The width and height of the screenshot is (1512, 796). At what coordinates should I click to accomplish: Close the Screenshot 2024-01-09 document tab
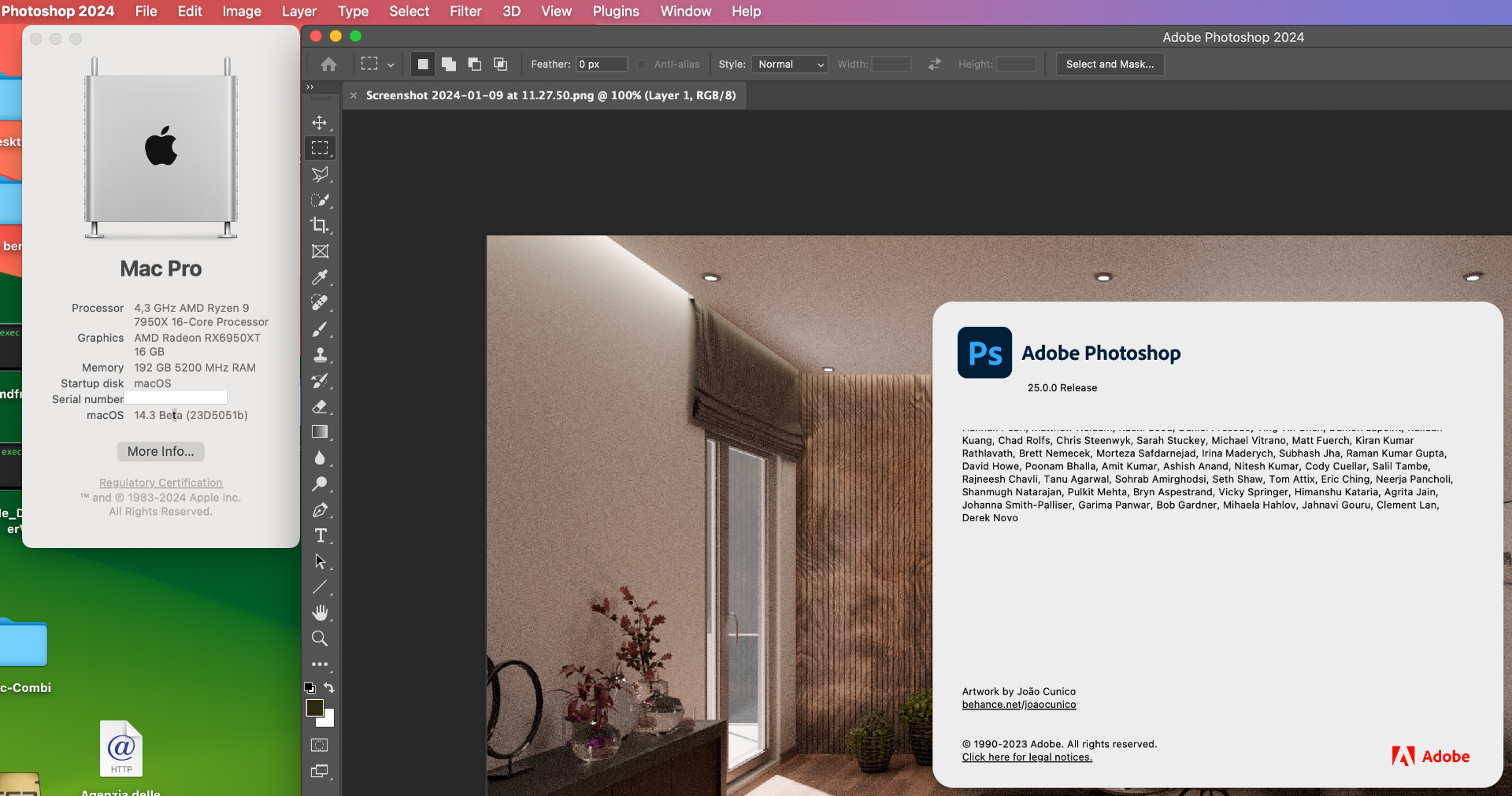click(x=354, y=95)
